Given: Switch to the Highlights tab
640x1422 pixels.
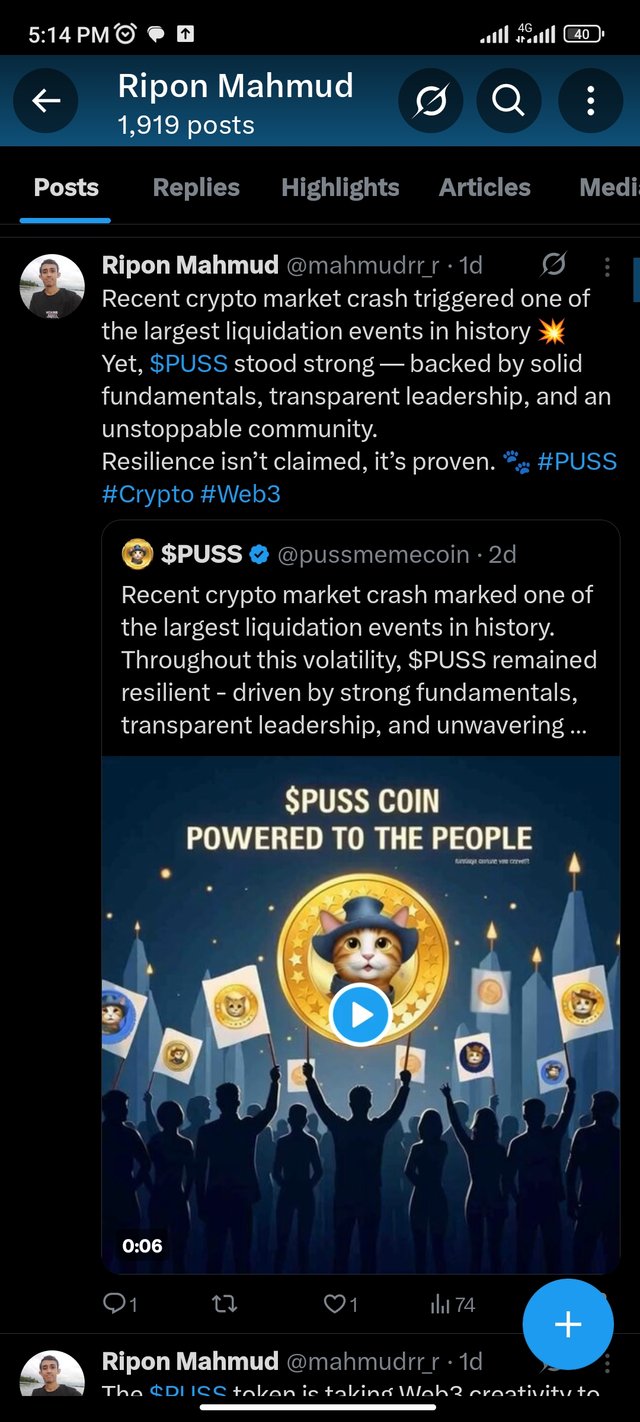Looking at the screenshot, I should coord(340,188).
